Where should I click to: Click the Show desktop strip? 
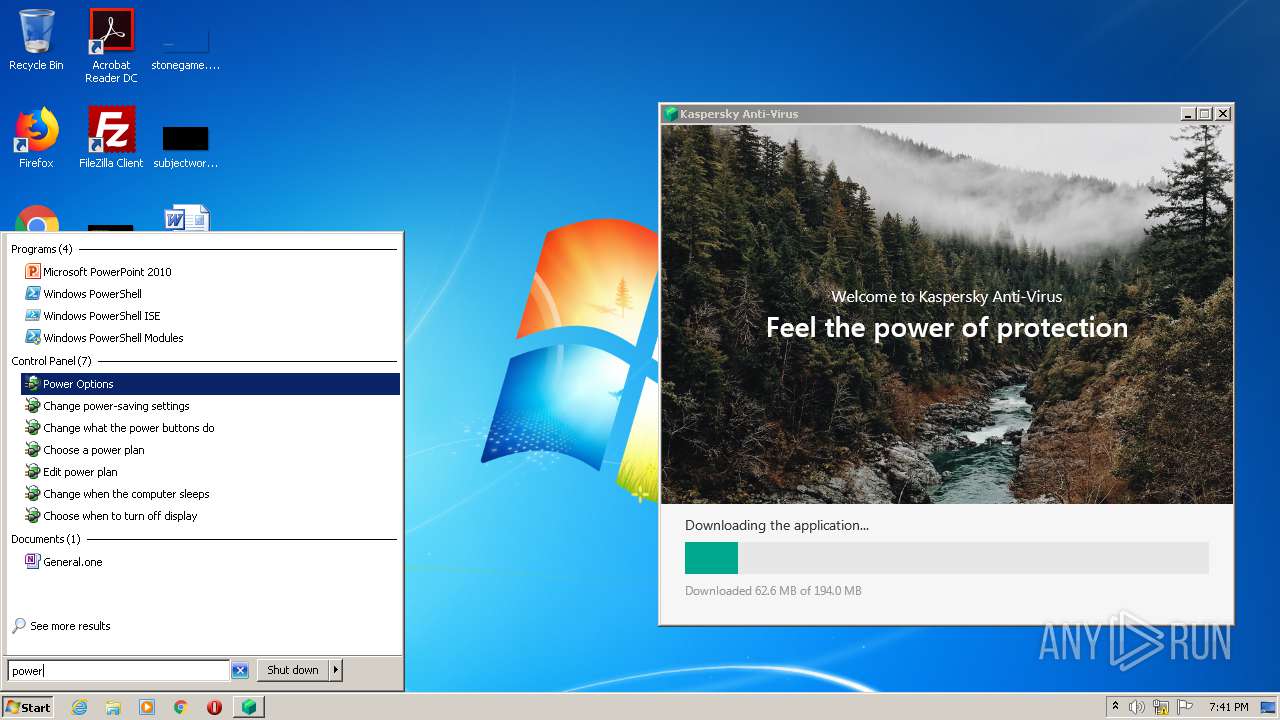coord(1269,707)
